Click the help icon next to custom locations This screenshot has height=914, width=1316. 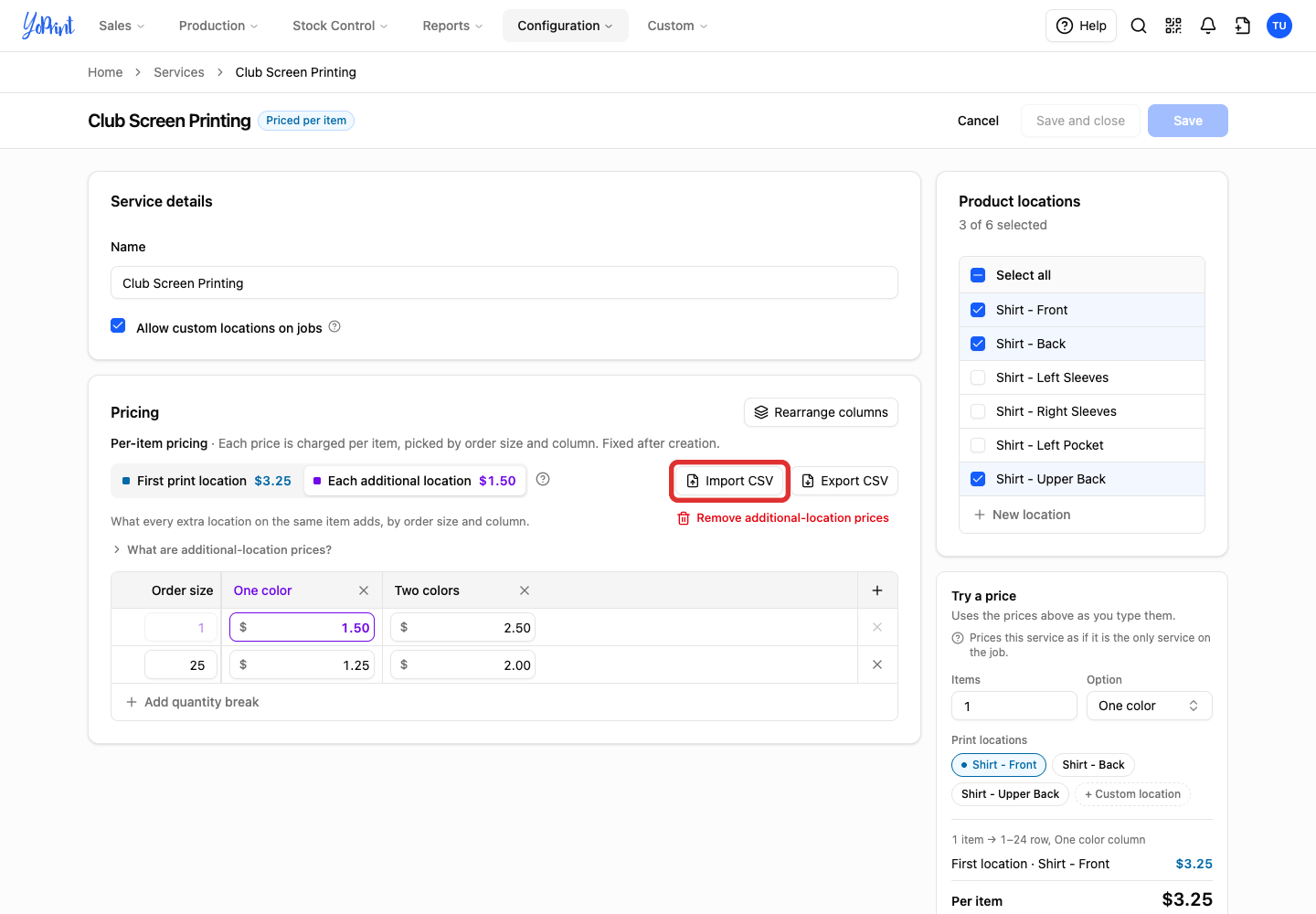334,326
